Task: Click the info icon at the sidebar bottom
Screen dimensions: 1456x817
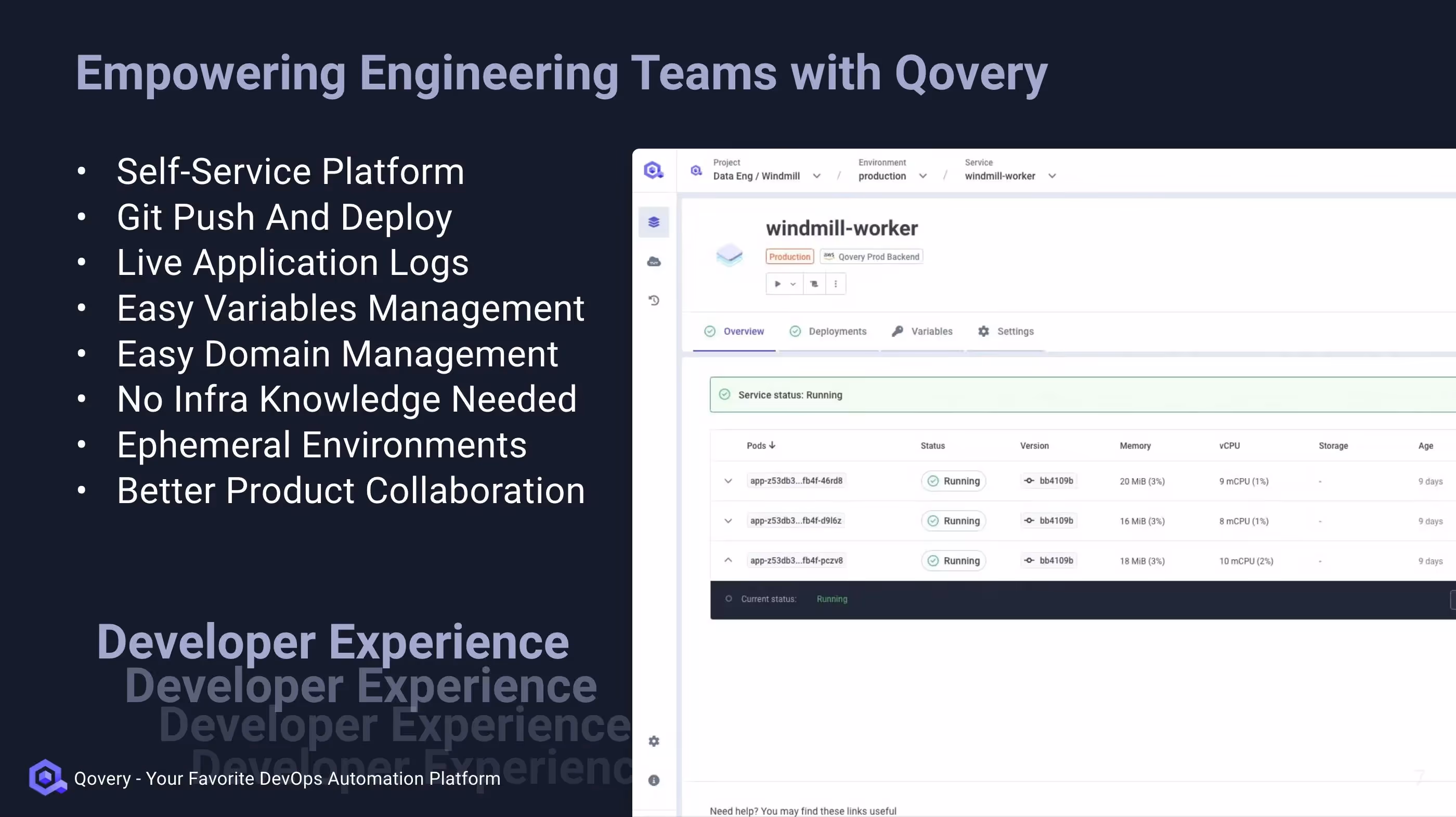Action: (654, 780)
